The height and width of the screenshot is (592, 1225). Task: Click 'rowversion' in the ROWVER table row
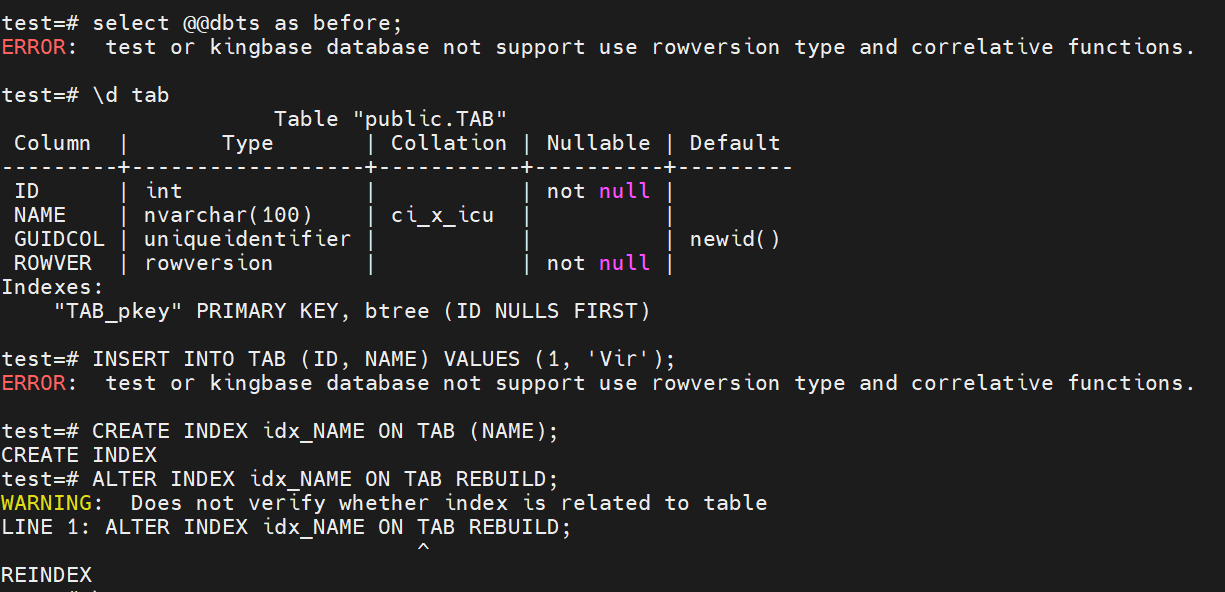click(208, 263)
